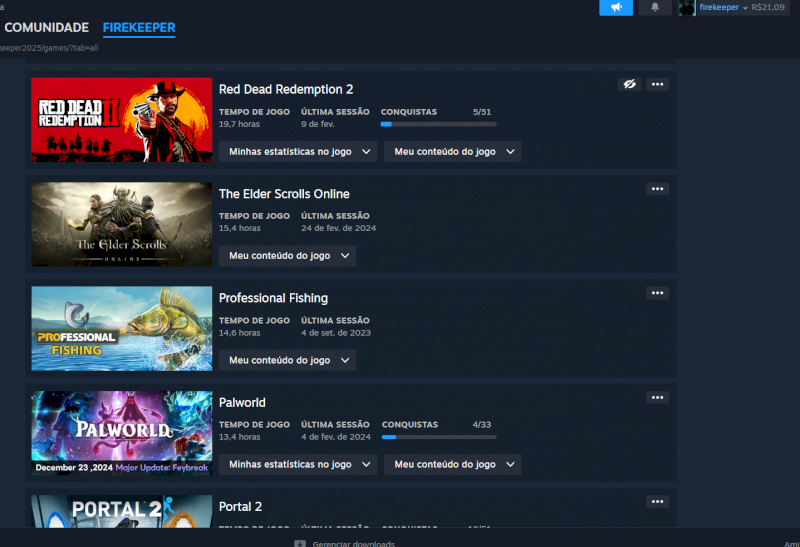Open The Elder Scrolls Online title link

click(284, 194)
